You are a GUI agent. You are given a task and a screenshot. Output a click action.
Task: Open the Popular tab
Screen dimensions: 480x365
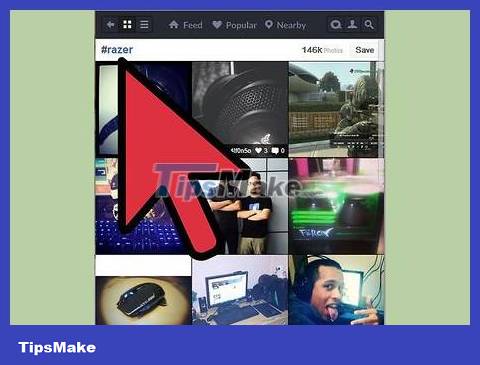pos(235,25)
